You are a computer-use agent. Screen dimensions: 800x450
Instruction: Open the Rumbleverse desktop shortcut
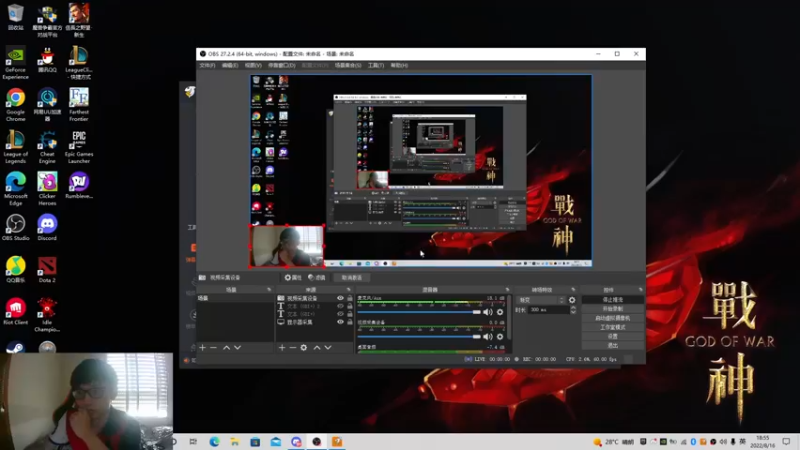click(79, 185)
